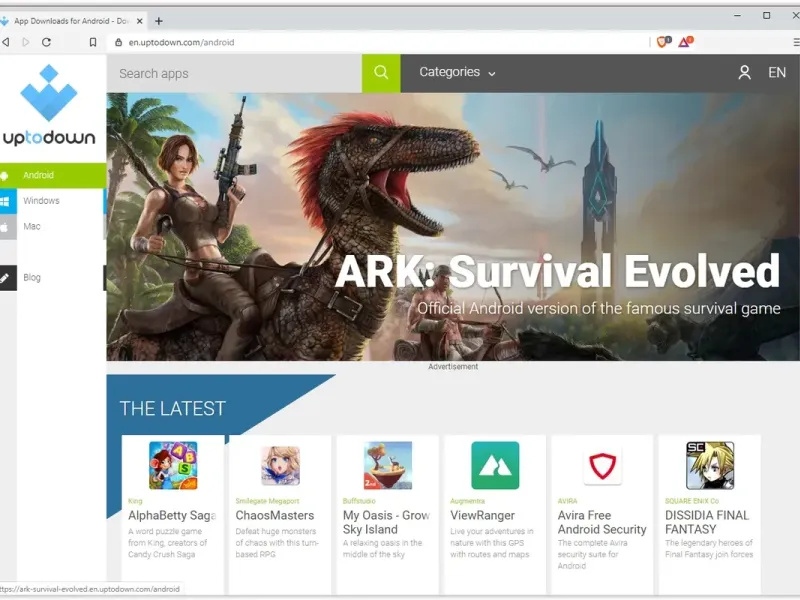Click the browser forward arrow
This screenshot has width=800, height=600.
26,42
